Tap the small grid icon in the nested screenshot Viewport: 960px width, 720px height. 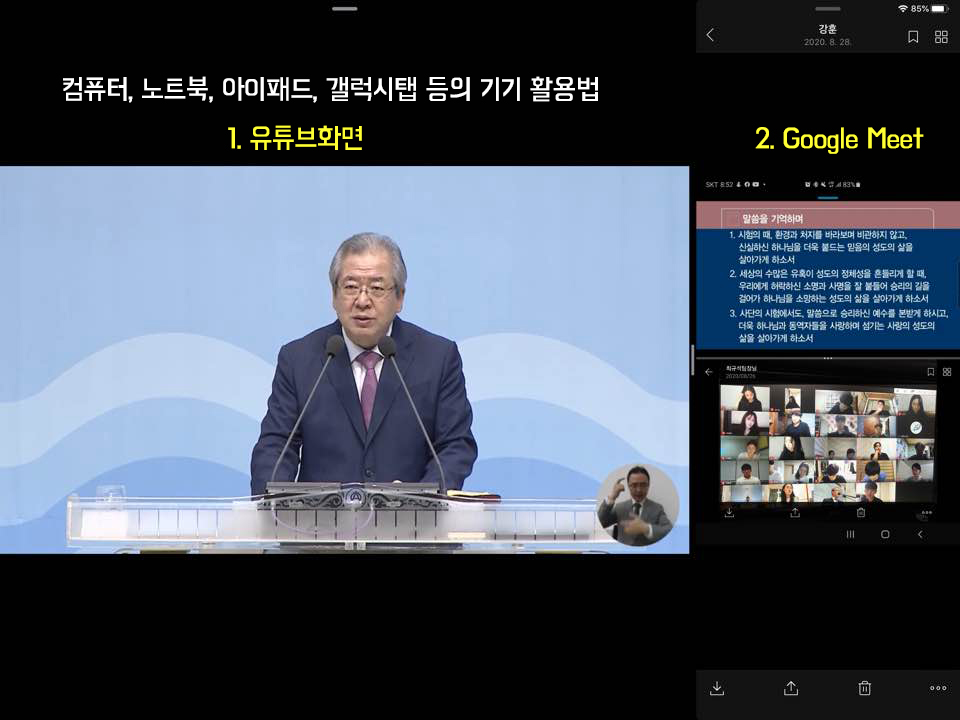click(947, 372)
